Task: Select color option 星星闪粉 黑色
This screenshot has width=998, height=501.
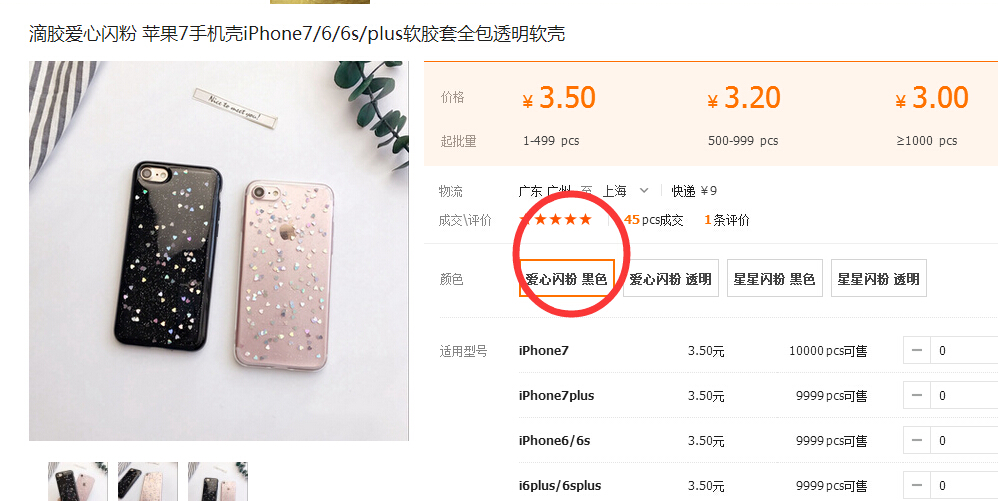Action: click(775, 278)
